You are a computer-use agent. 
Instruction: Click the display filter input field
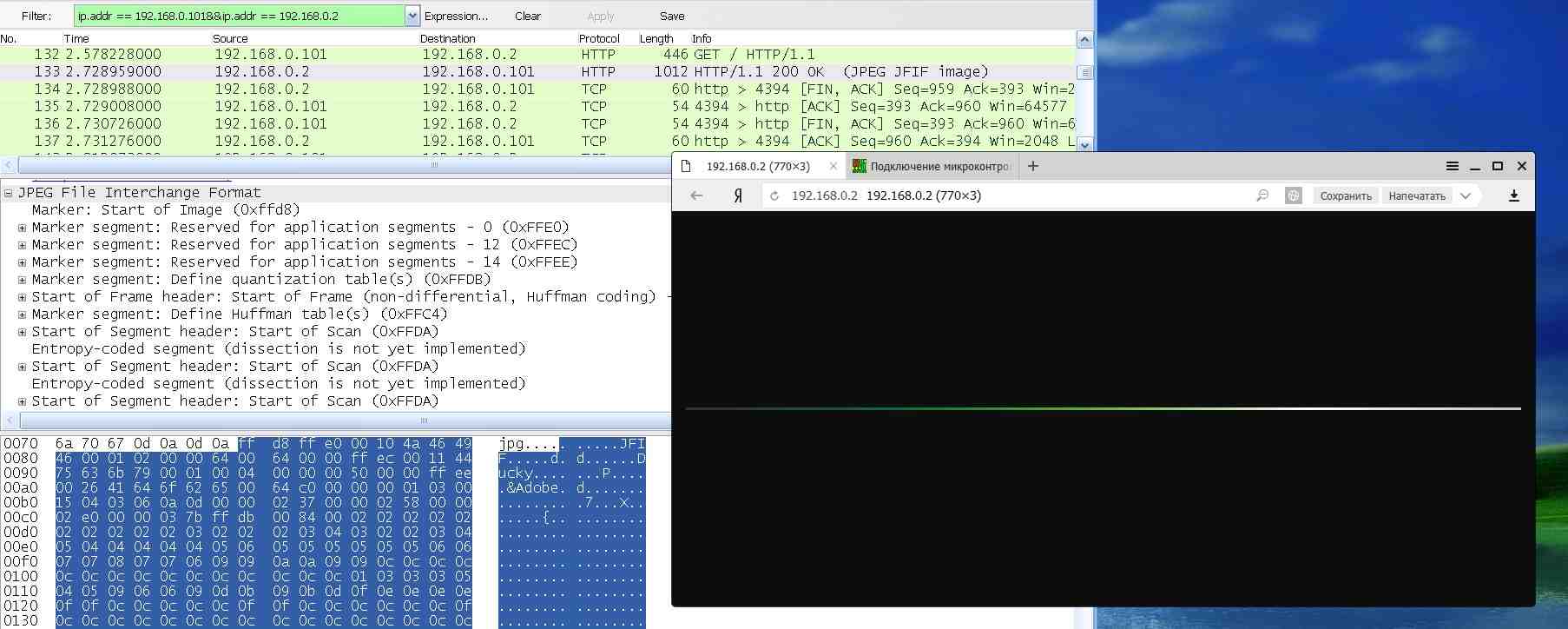[239, 16]
